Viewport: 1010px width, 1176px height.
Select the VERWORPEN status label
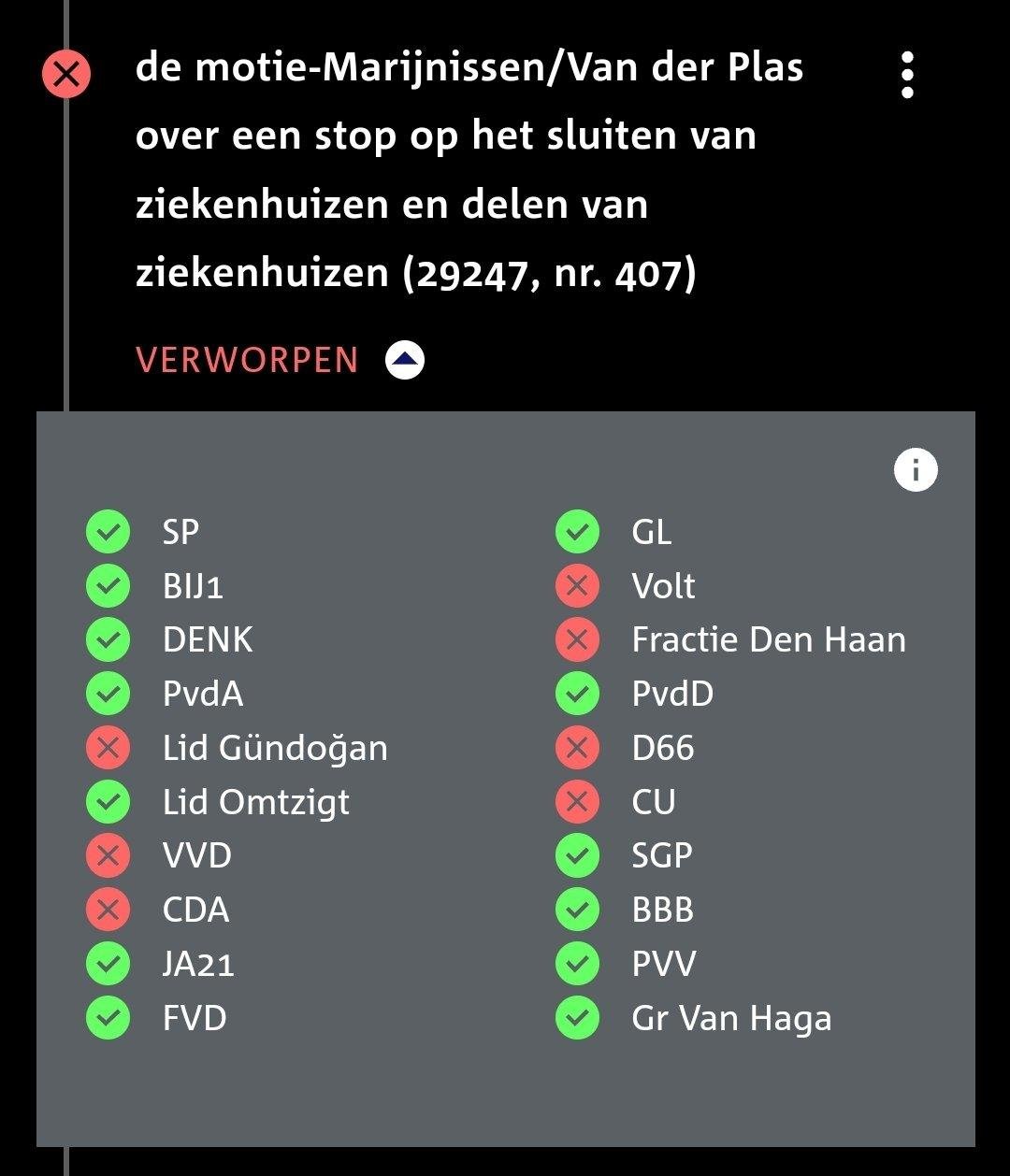pos(247,361)
